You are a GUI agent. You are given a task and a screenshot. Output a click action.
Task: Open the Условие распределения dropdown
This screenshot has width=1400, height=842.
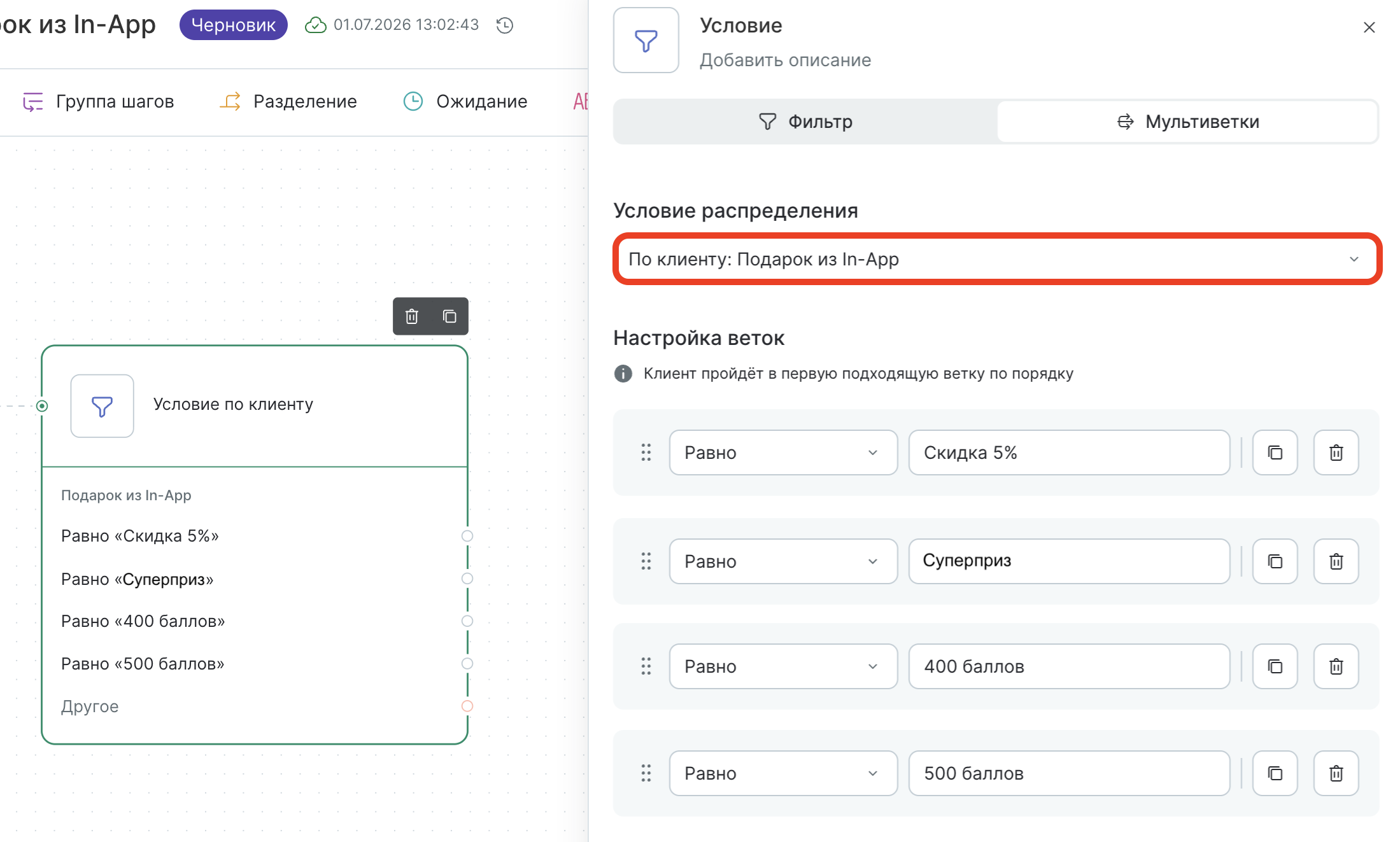pos(997,259)
